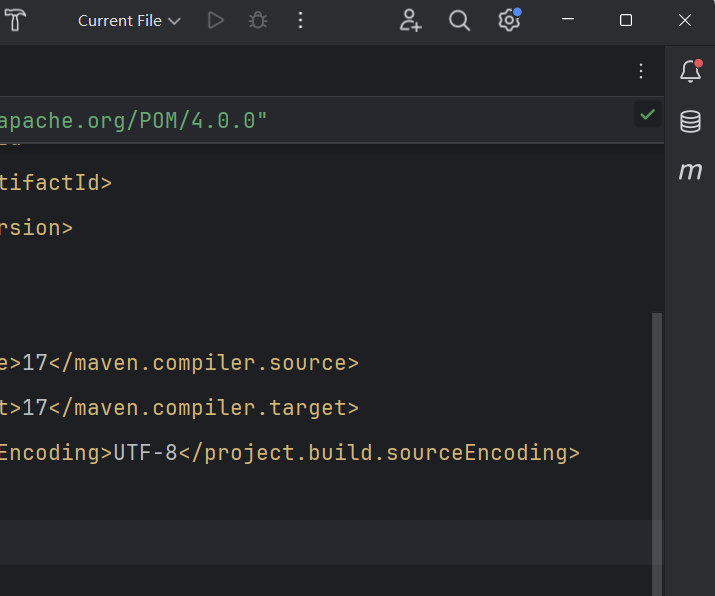Click the project.build.sourceEncoding closing tag
The image size is (715, 596).
tap(380, 453)
